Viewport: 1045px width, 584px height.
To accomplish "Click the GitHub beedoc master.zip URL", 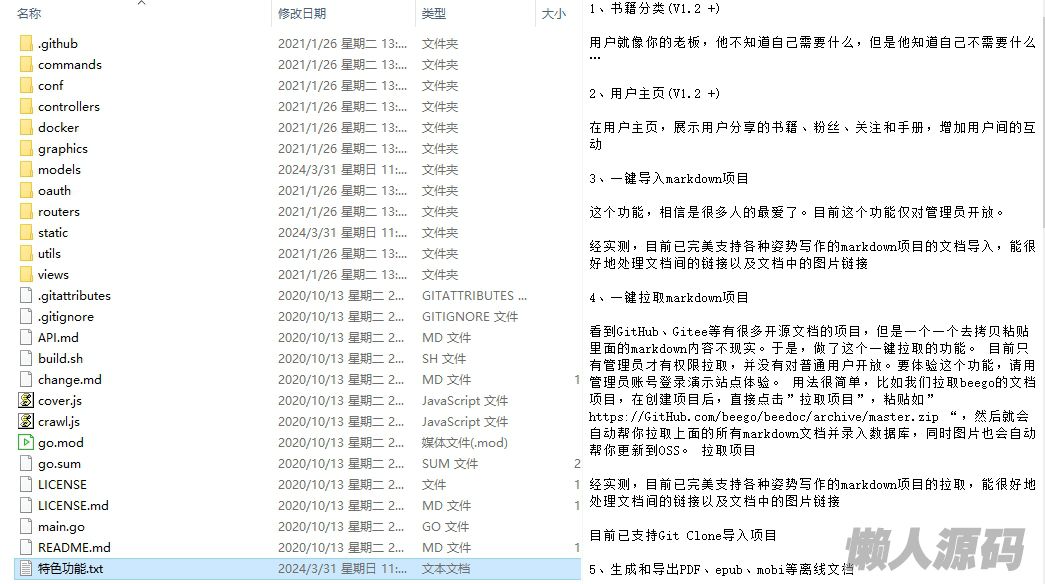I will click(x=764, y=417).
